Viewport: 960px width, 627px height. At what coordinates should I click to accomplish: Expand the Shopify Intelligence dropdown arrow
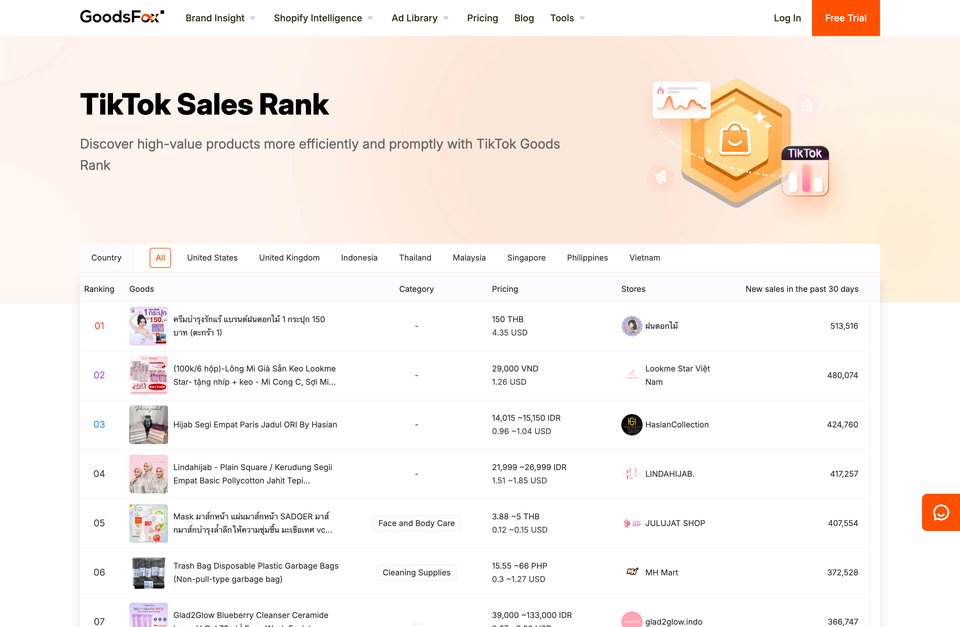[370, 18]
